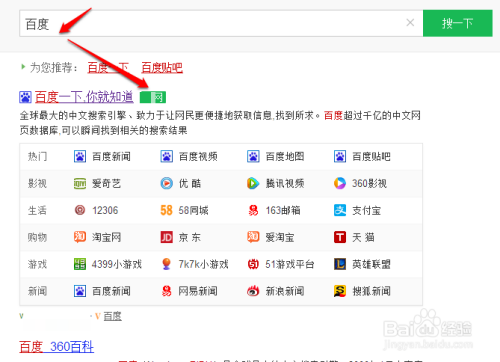Open the 天猫 link
Viewport: 500px width, 362px height.
tap(363, 237)
